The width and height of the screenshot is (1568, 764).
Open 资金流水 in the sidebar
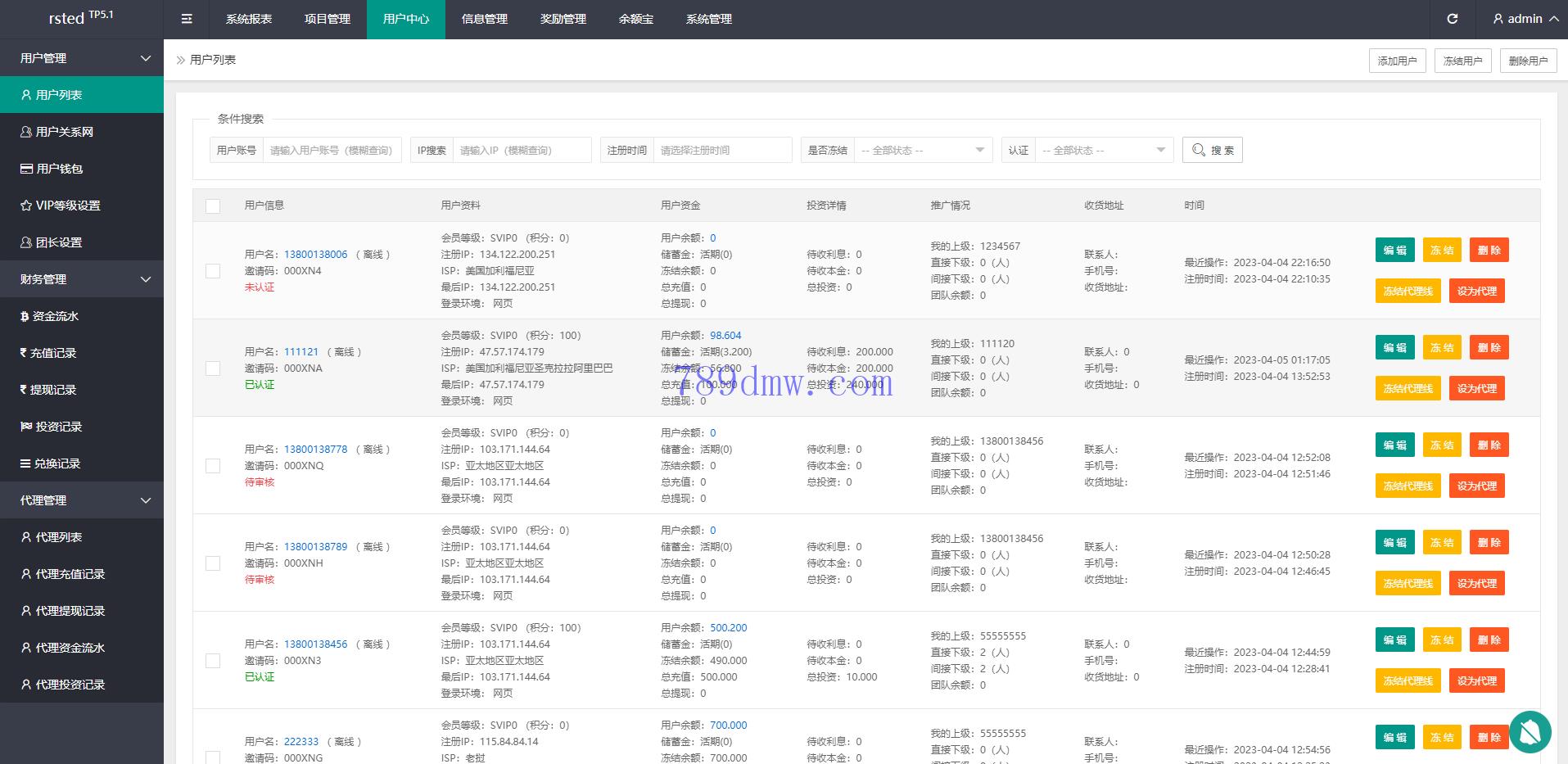55,316
